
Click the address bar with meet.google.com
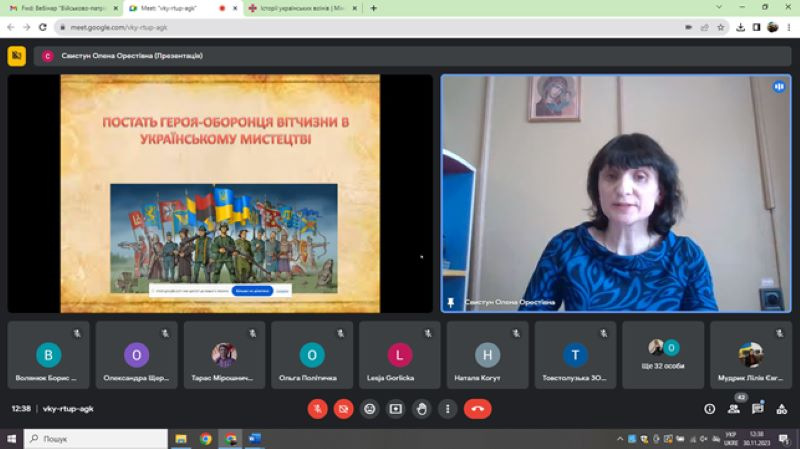click(392, 27)
